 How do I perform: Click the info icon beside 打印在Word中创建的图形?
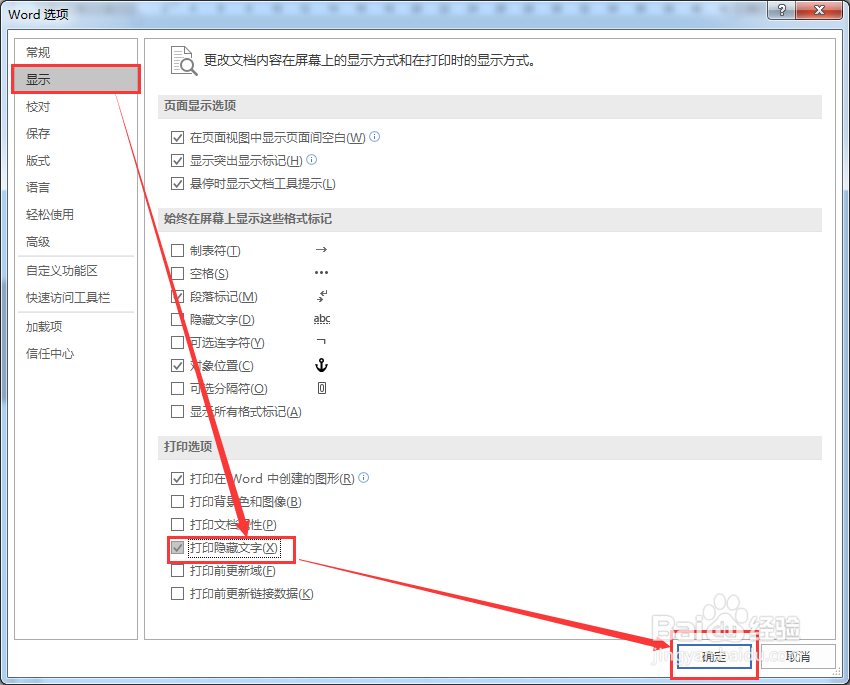click(362, 478)
